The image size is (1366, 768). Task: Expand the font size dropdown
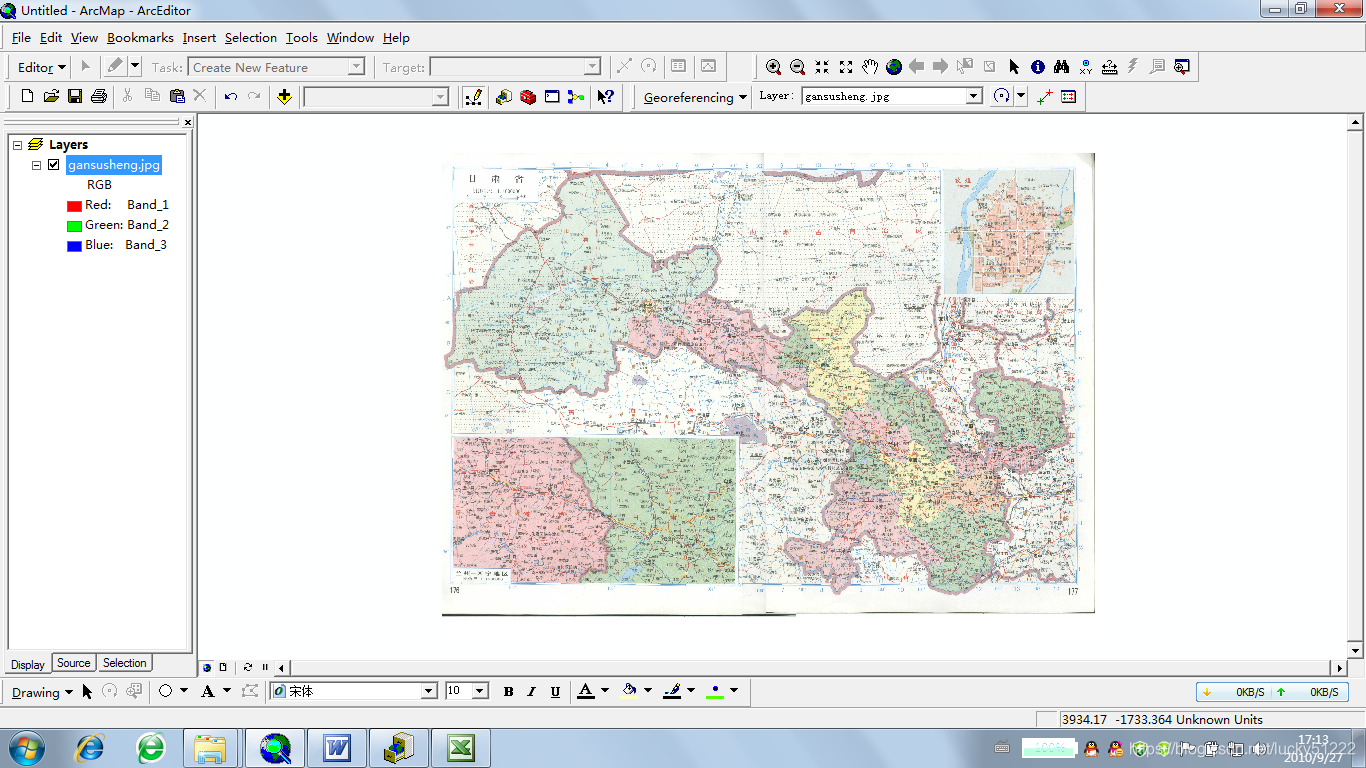tap(480, 691)
